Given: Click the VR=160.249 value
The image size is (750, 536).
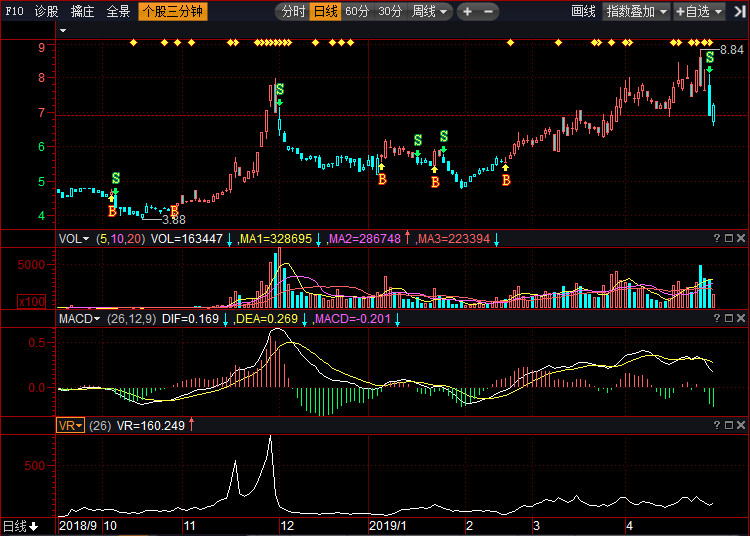Looking at the screenshot, I should click(151, 426).
